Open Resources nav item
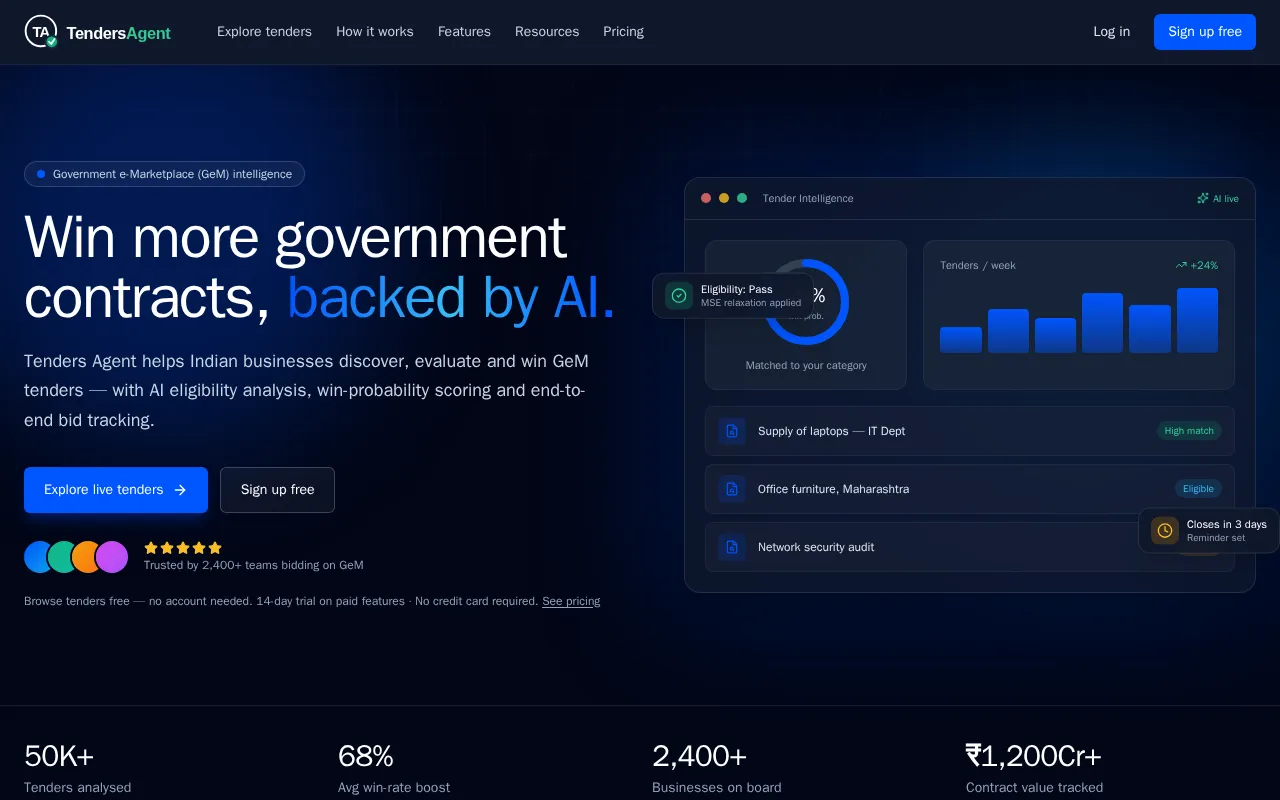Viewport: 1280px width, 800px height. point(547,32)
